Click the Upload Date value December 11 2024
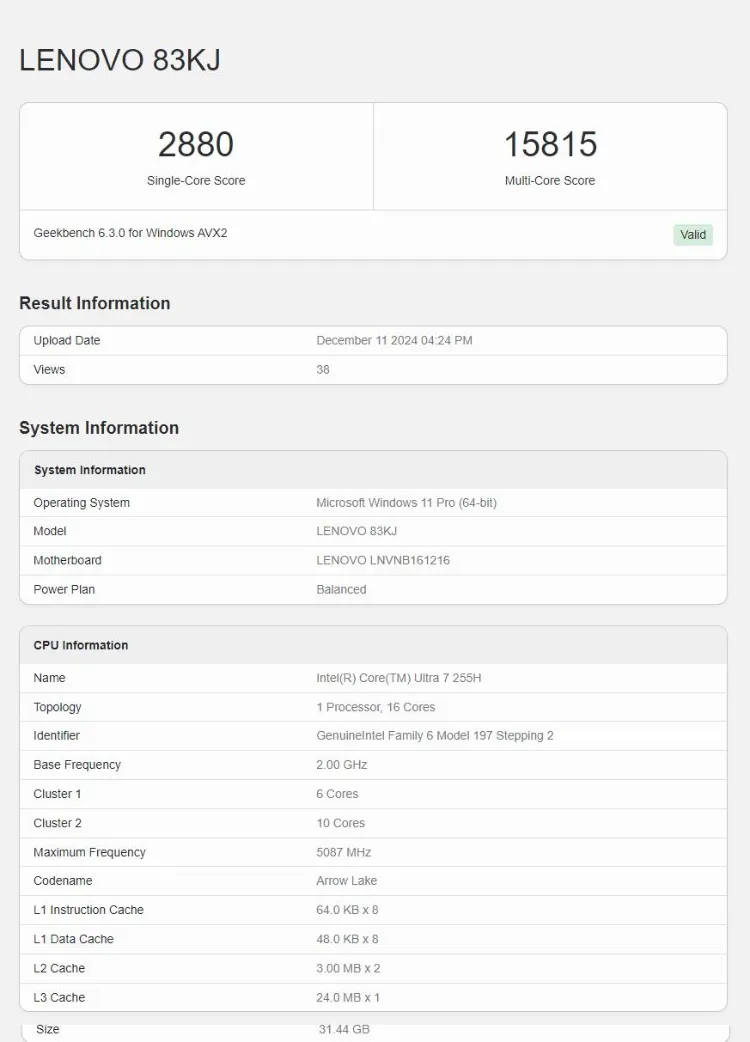The image size is (750, 1042). (x=394, y=340)
